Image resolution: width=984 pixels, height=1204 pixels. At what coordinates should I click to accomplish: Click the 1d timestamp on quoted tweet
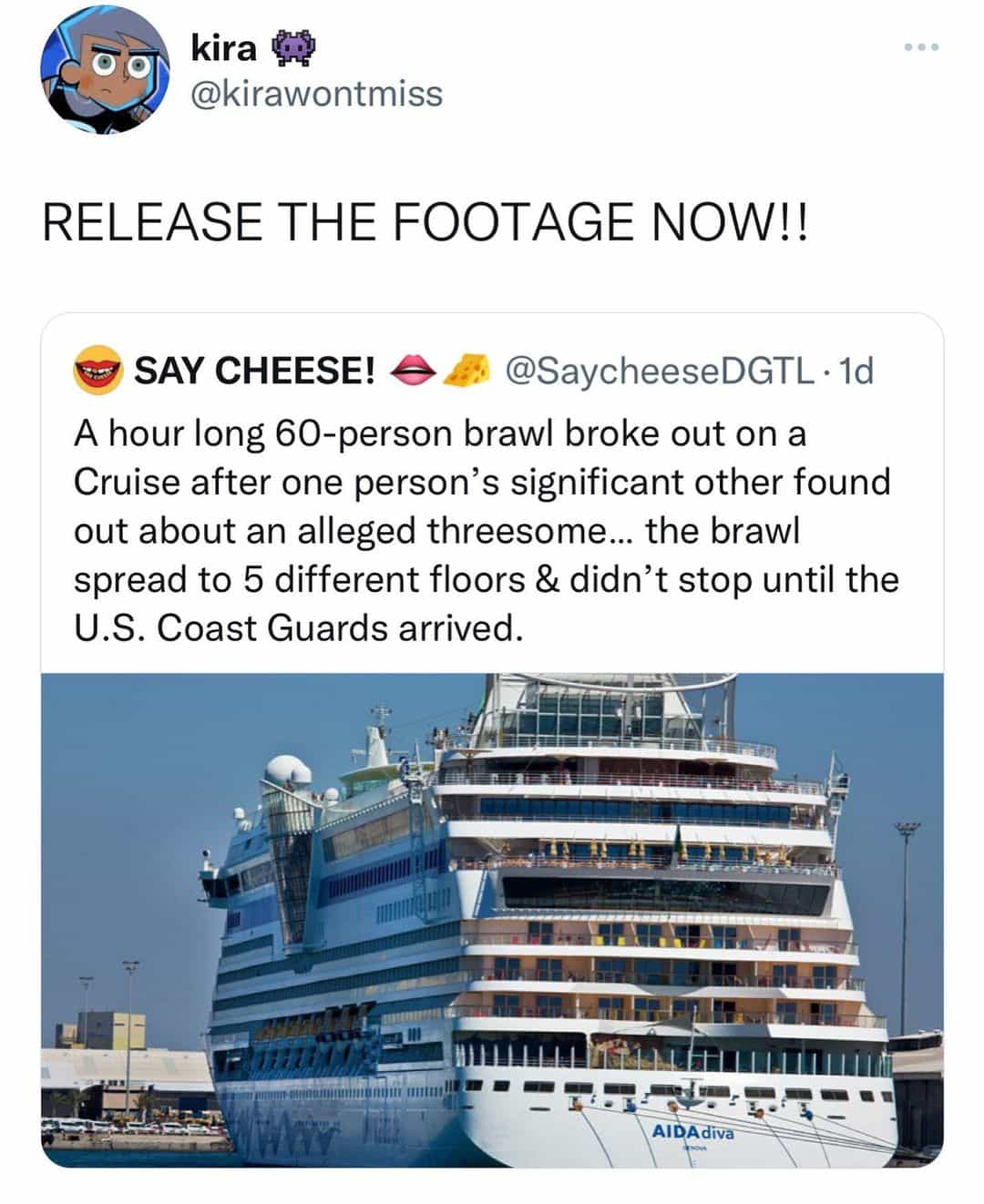pos(856,371)
